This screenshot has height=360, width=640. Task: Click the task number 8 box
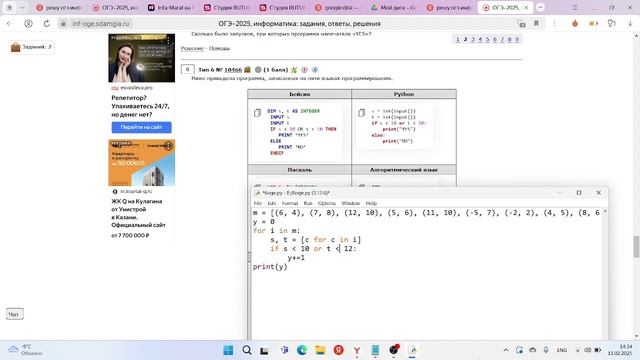(187, 69)
